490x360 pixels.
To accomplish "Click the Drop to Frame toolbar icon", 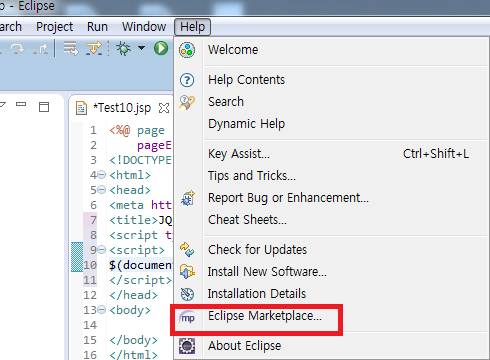I will point(71,48).
